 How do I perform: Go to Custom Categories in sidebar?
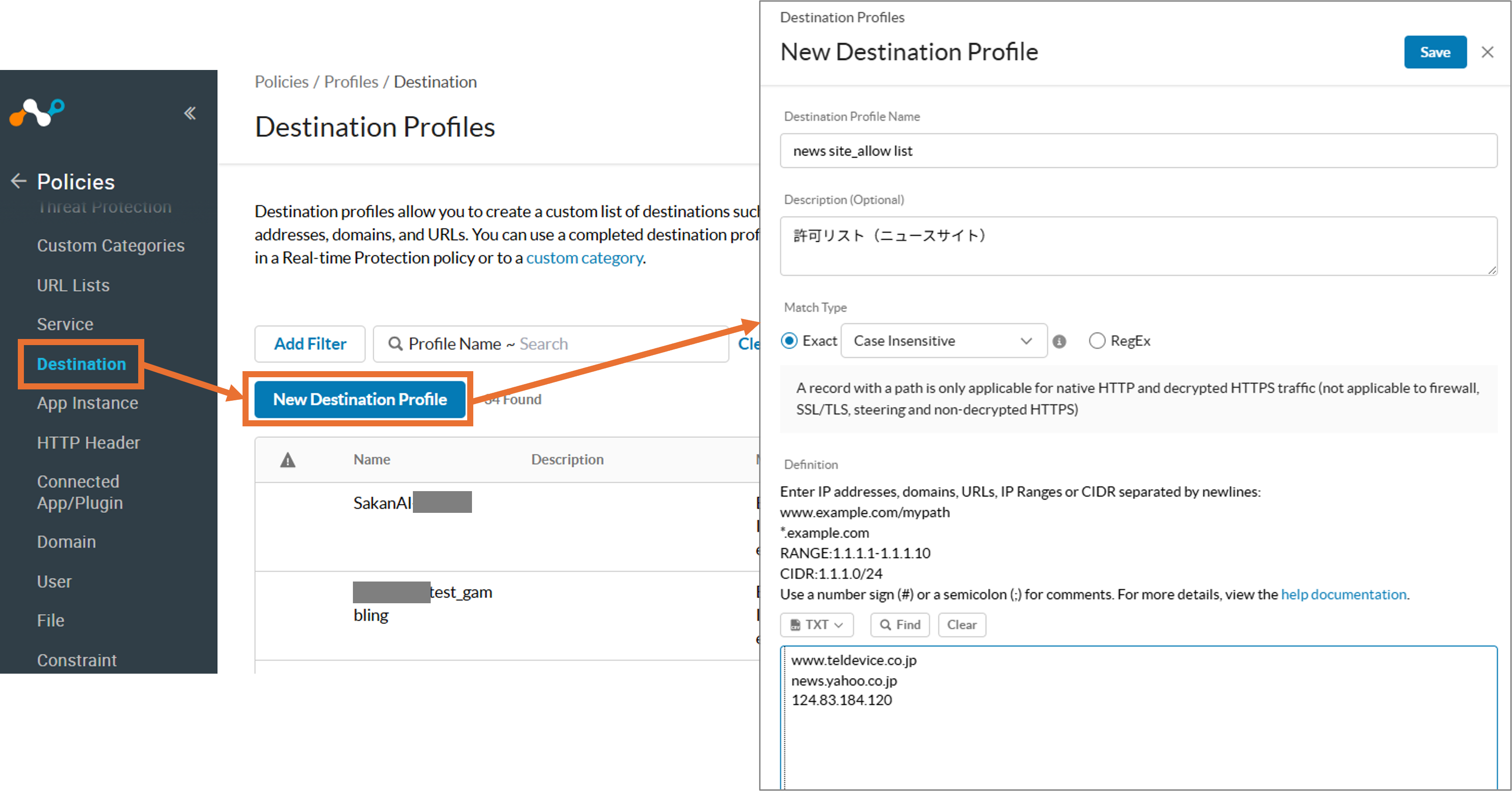click(110, 245)
